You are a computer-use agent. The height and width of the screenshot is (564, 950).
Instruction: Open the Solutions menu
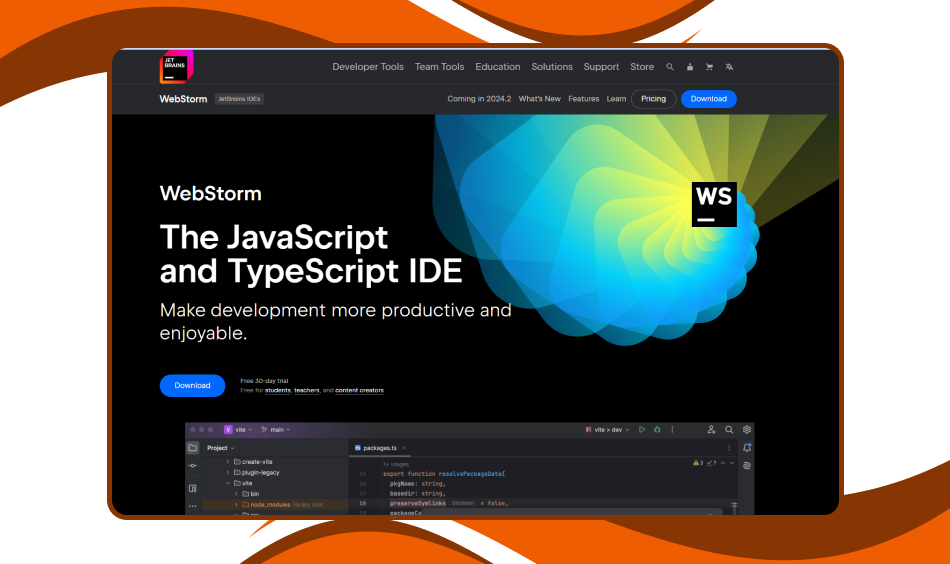(x=552, y=67)
